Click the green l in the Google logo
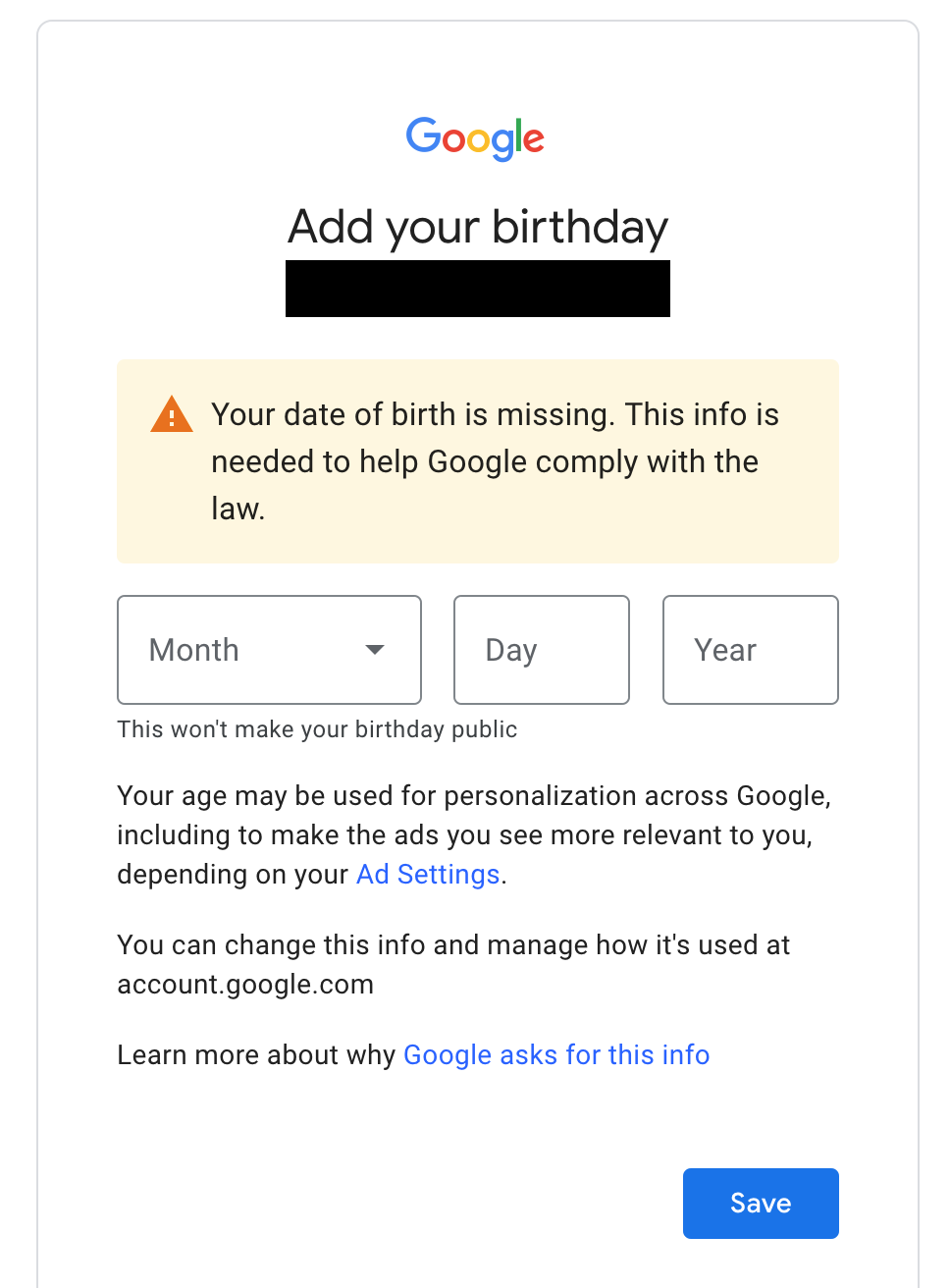Viewport: 950px width, 1288px height. (518, 134)
